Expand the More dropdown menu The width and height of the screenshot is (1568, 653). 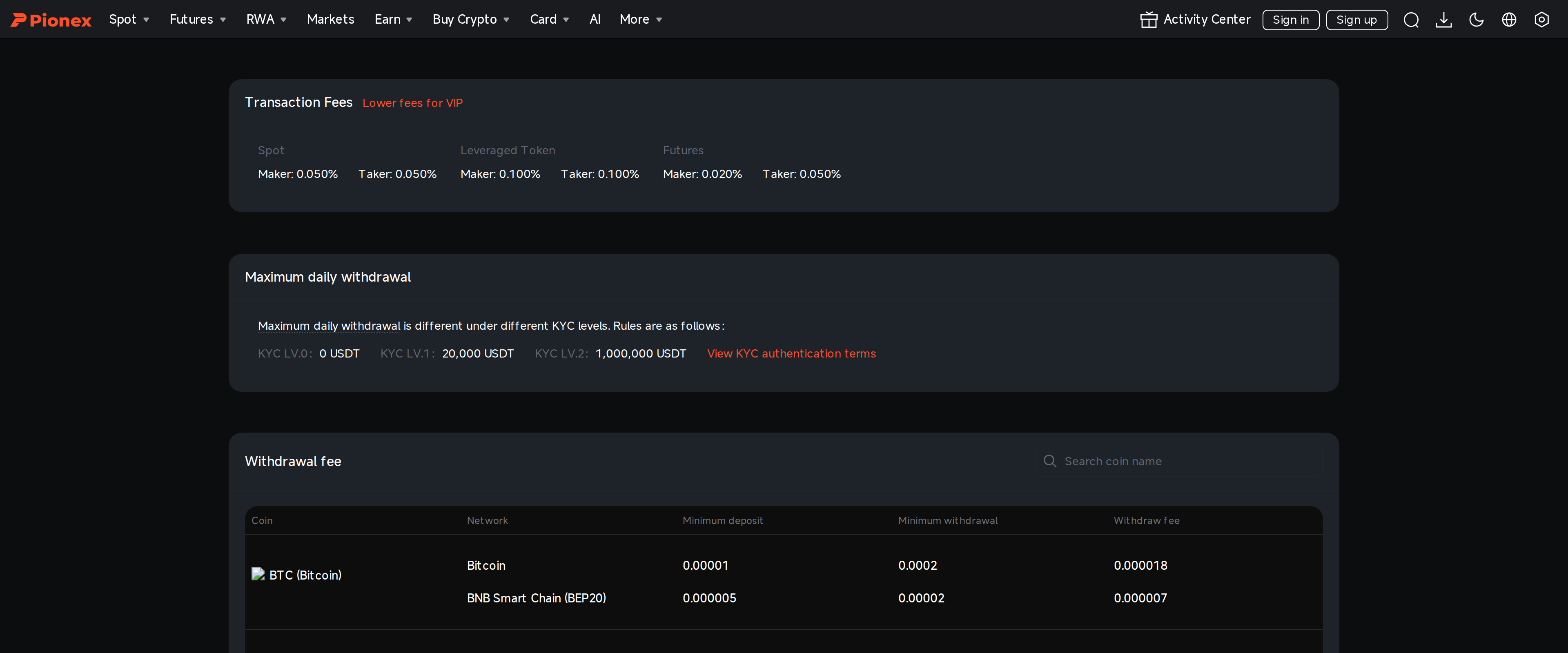pos(640,20)
